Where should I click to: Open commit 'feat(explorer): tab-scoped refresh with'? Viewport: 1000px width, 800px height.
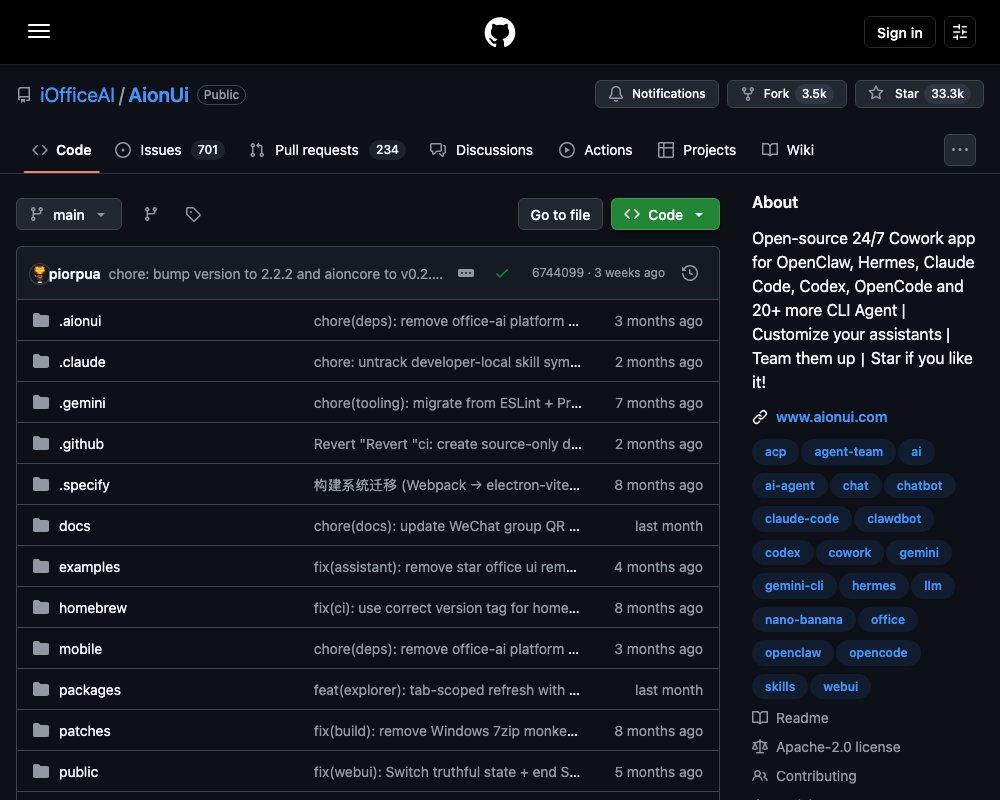(x=446, y=690)
